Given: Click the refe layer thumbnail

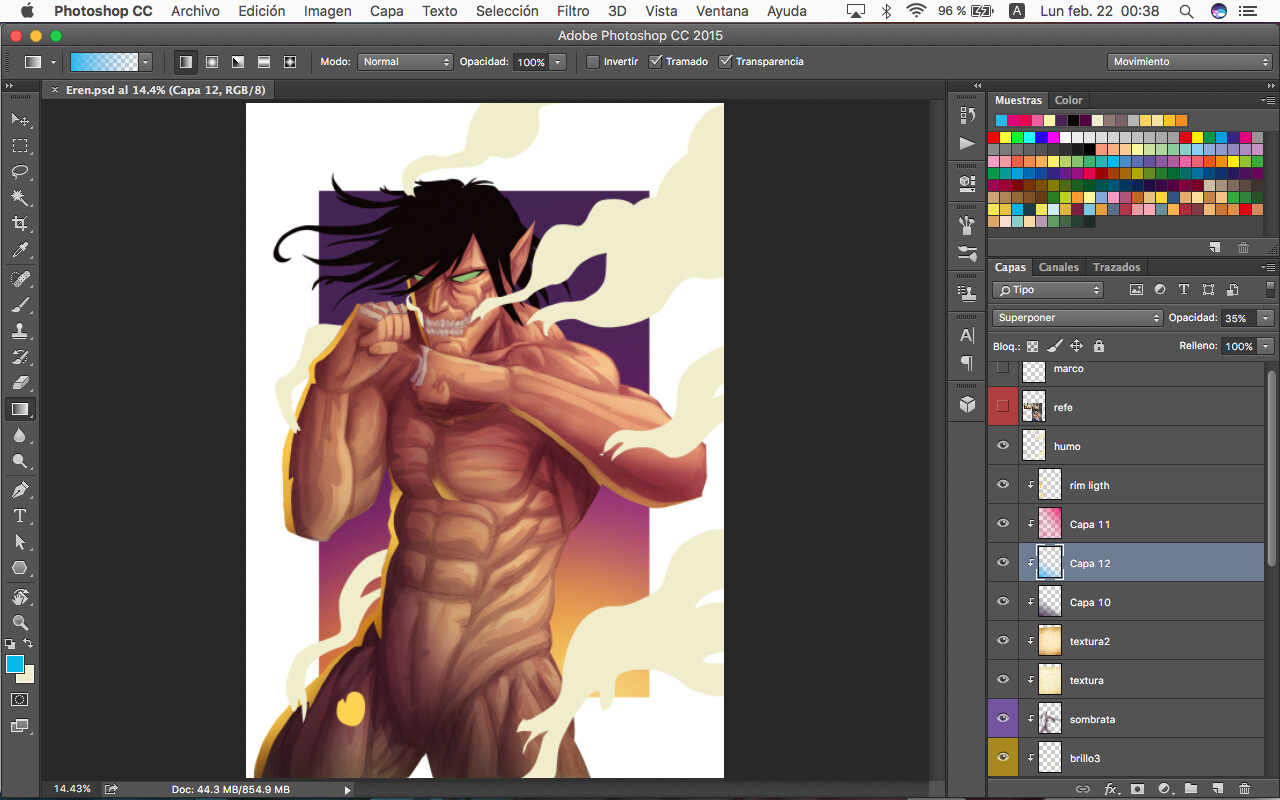Looking at the screenshot, I should coord(1034,407).
